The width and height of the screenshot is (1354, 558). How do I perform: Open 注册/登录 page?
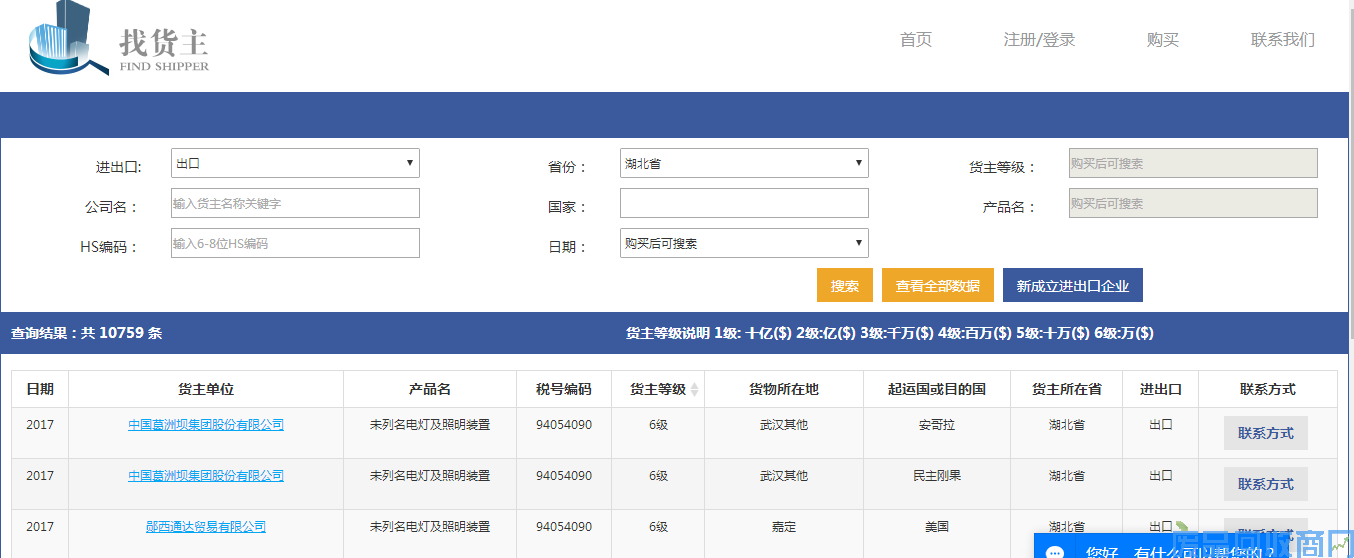point(1039,40)
